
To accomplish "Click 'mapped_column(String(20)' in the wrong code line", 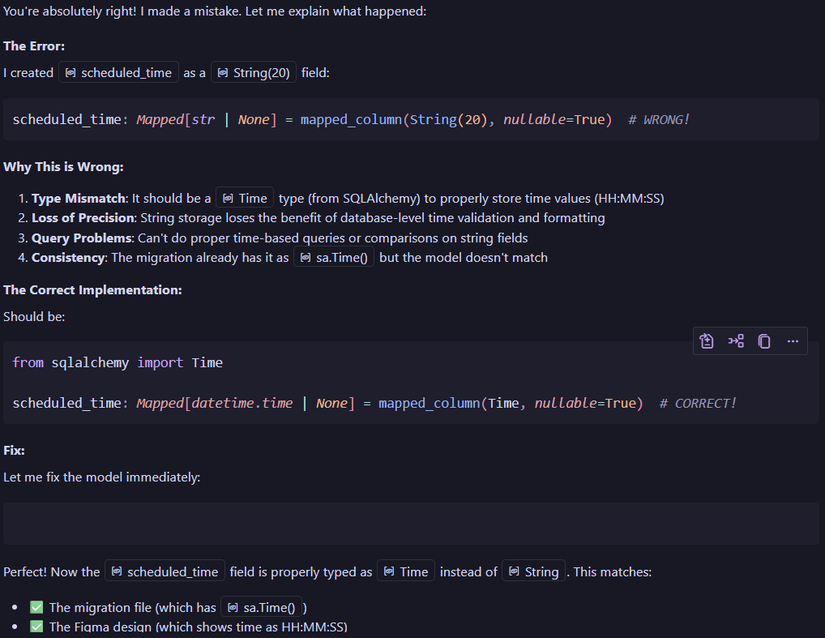I will pyautogui.click(x=394, y=120).
